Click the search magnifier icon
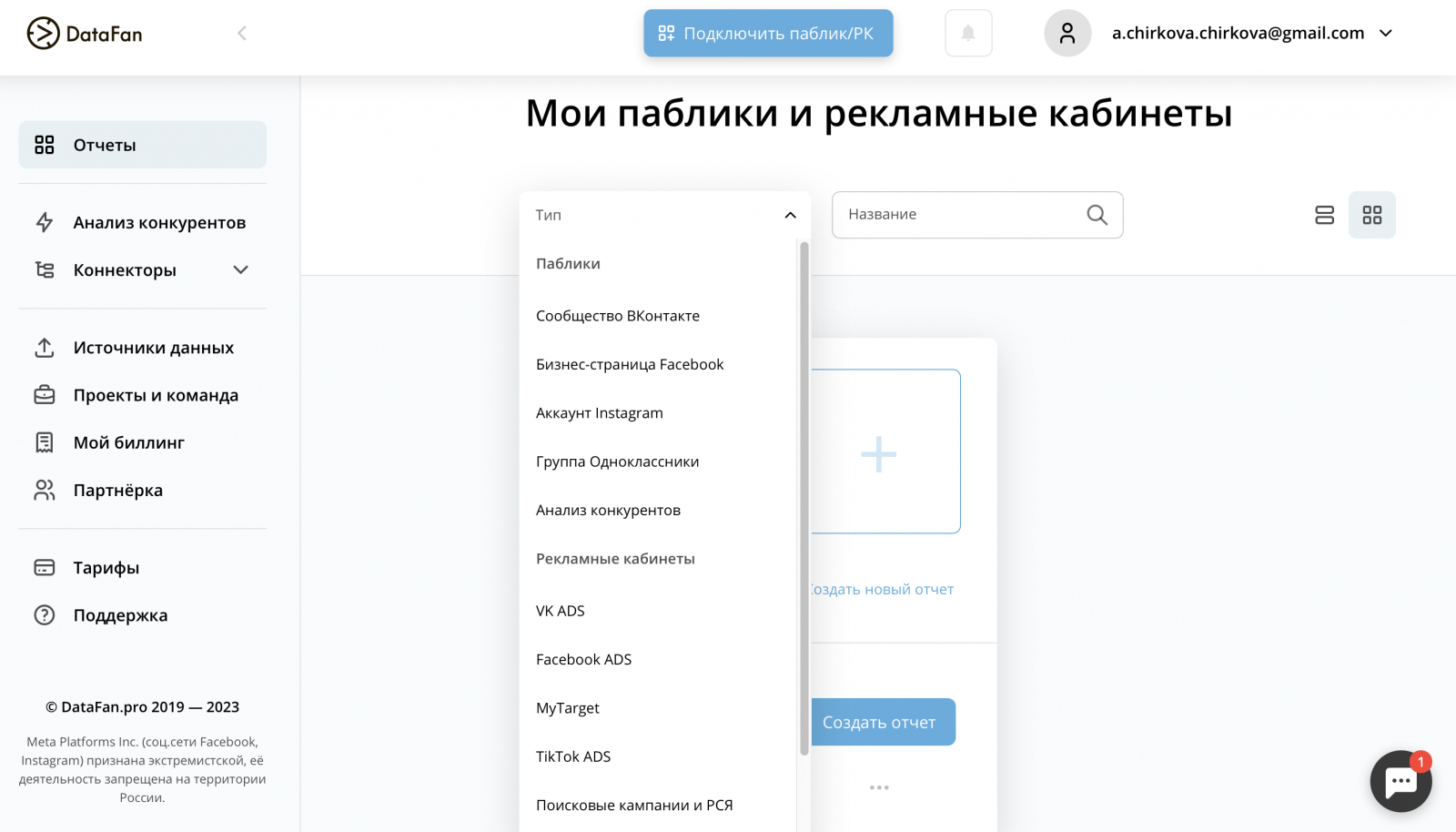Image resolution: width=1456 pixels, height=832 pixels. (1097, 215)
